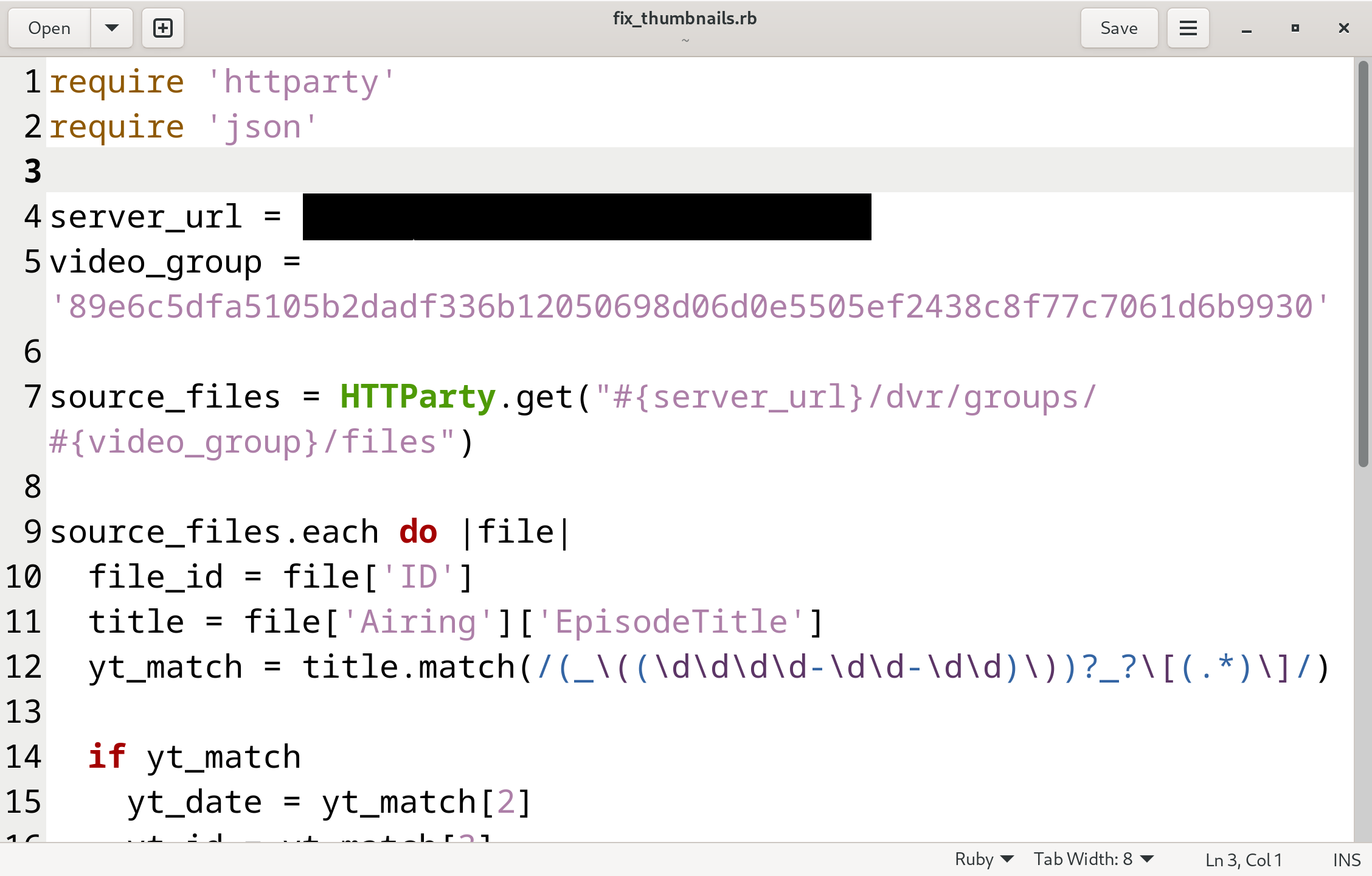Click the 'do' keyword on line 9
The height and width of the screenshot is (876, 1372).
click(418, 532)
